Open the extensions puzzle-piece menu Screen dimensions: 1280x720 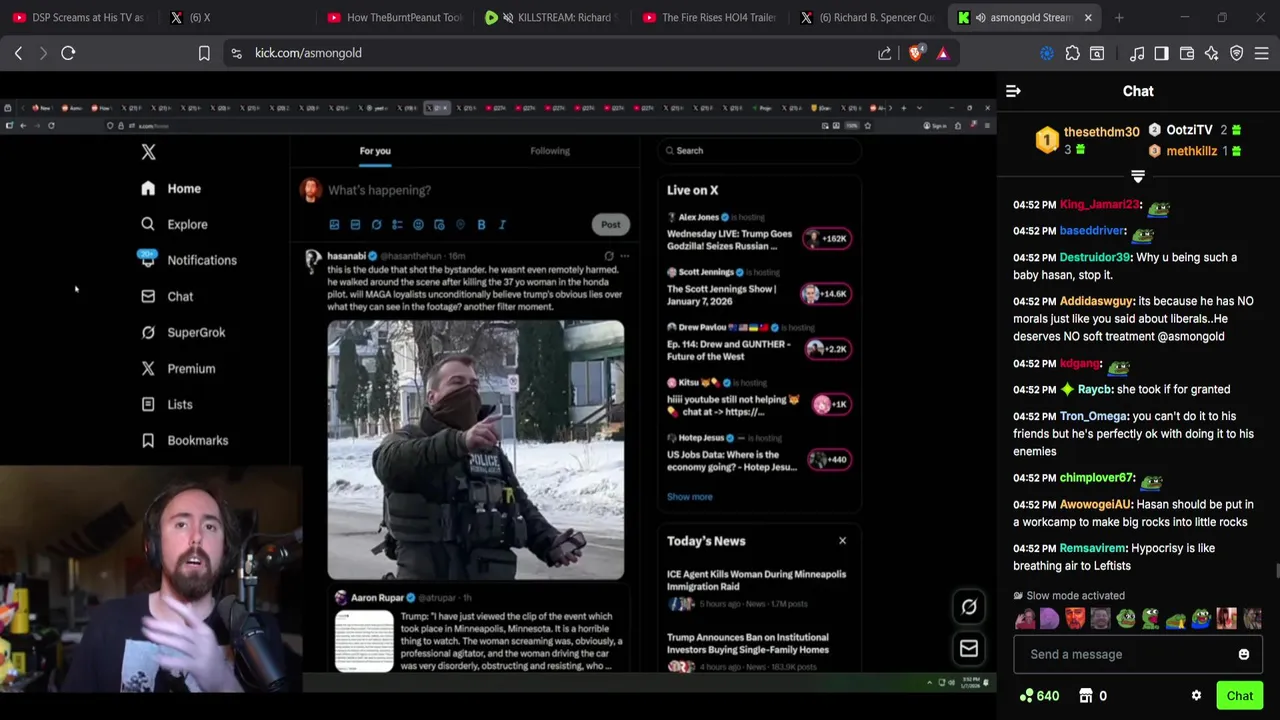(x=1072, y=53)
